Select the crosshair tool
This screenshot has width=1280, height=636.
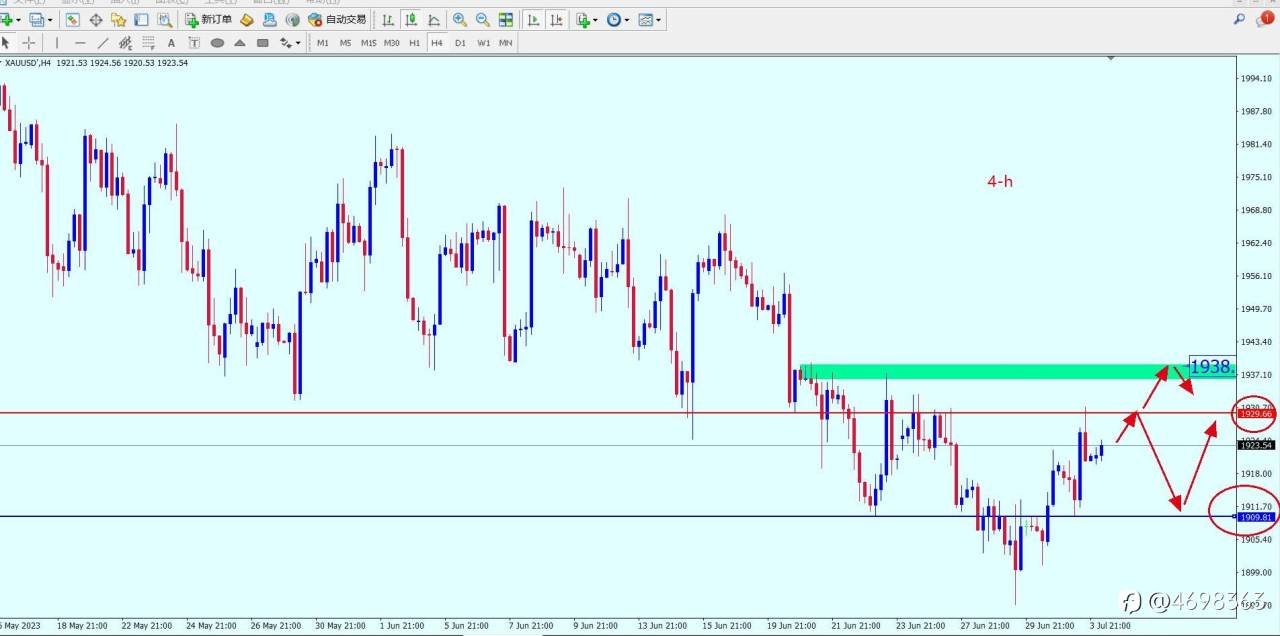coord(29,43)
